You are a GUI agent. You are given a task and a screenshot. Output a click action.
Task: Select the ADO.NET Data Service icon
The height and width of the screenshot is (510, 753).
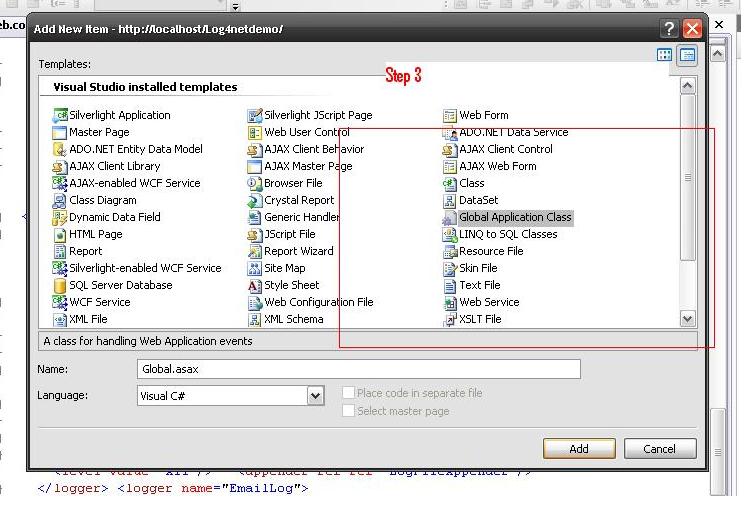tap(449, 132)
